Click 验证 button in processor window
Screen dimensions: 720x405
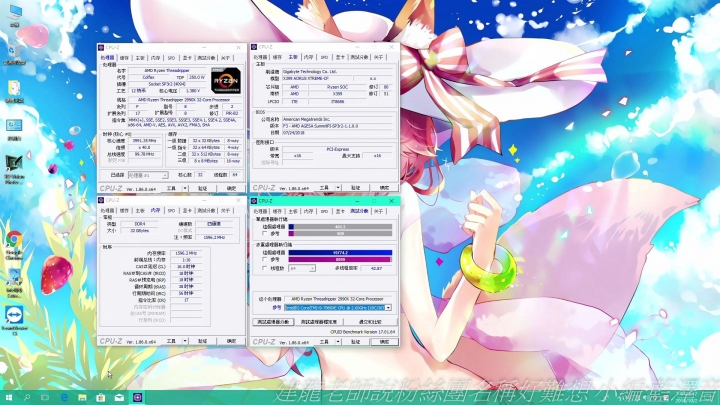(x=202, y=188)
